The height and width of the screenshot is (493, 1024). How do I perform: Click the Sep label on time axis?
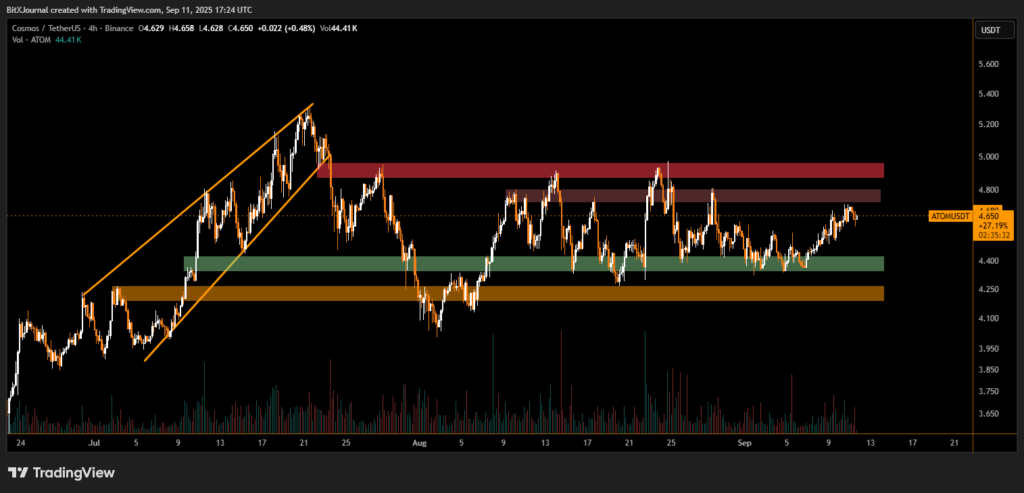click(x=743, y=440)
